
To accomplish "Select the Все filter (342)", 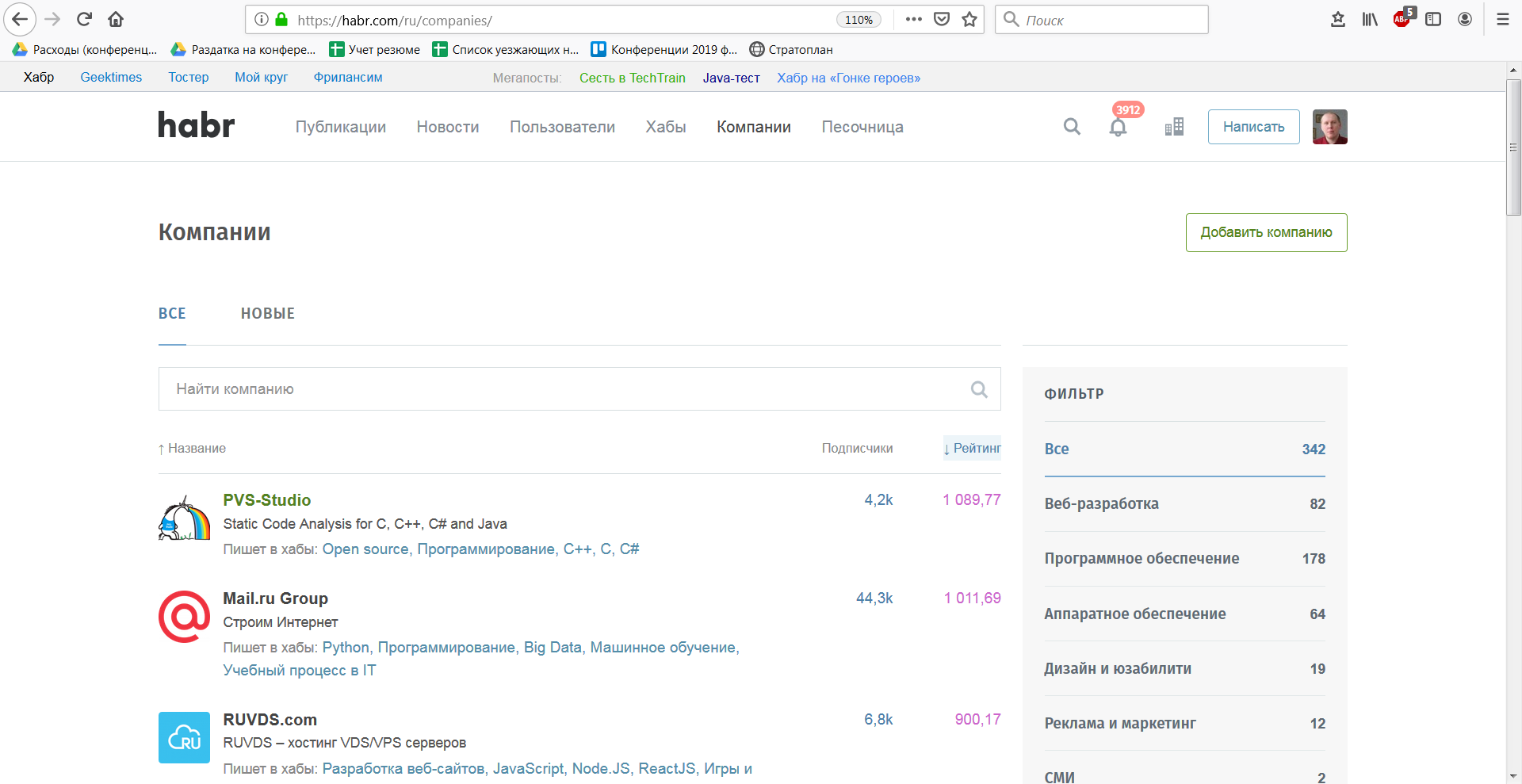I will [1184, 449].
